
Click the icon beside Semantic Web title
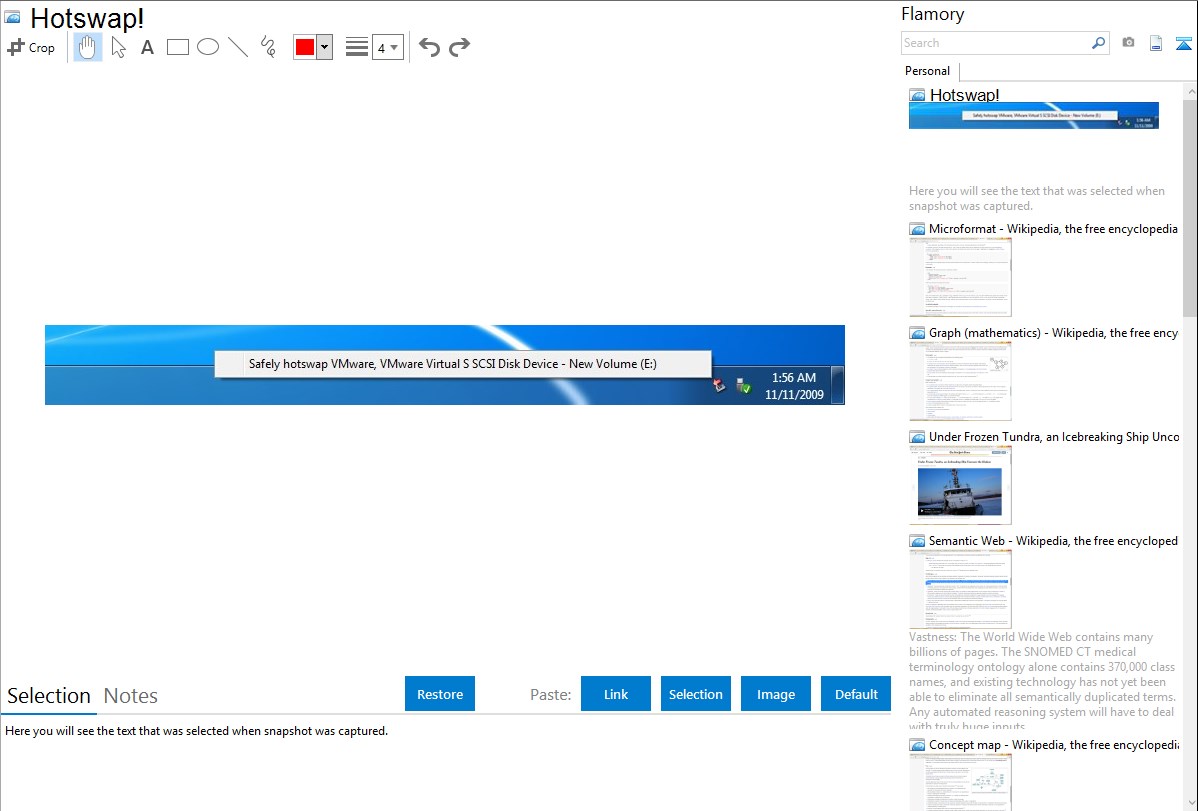918,540
